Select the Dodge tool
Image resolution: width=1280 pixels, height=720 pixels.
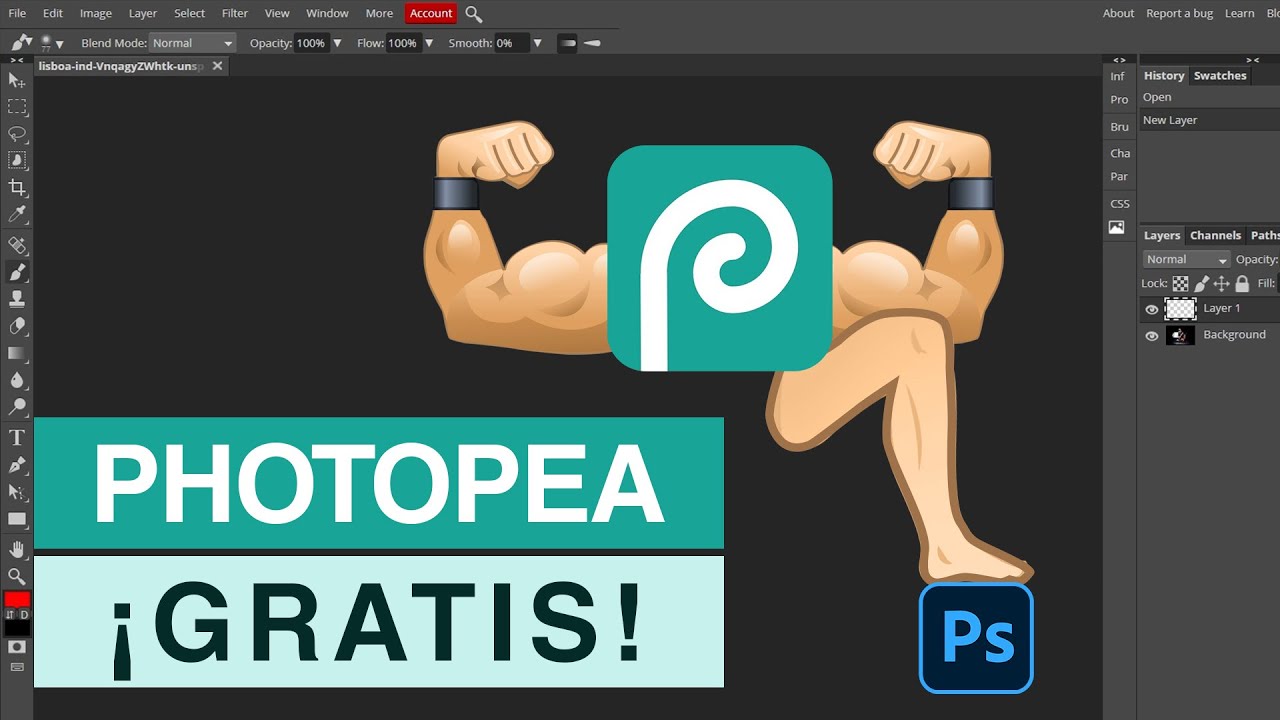[17, 407]
